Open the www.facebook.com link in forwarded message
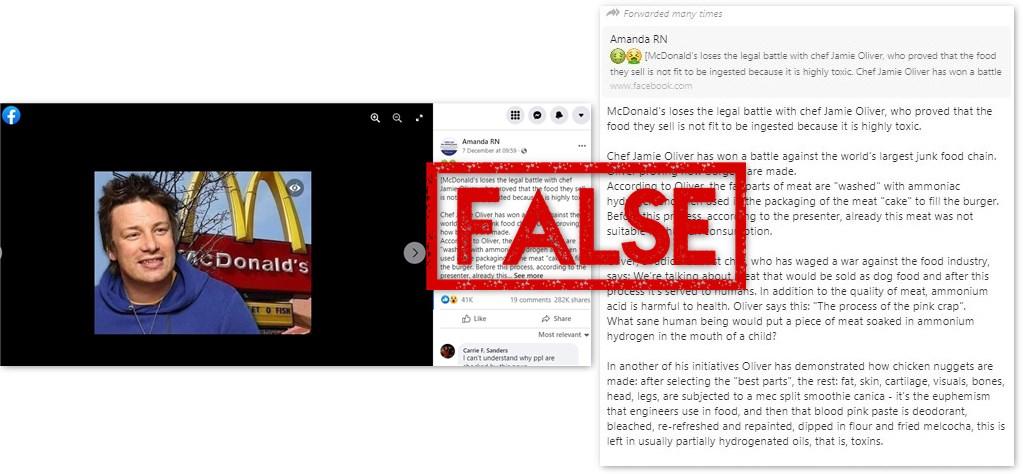This screenshot has height=474, width=1023. click(x=651, y=86)
